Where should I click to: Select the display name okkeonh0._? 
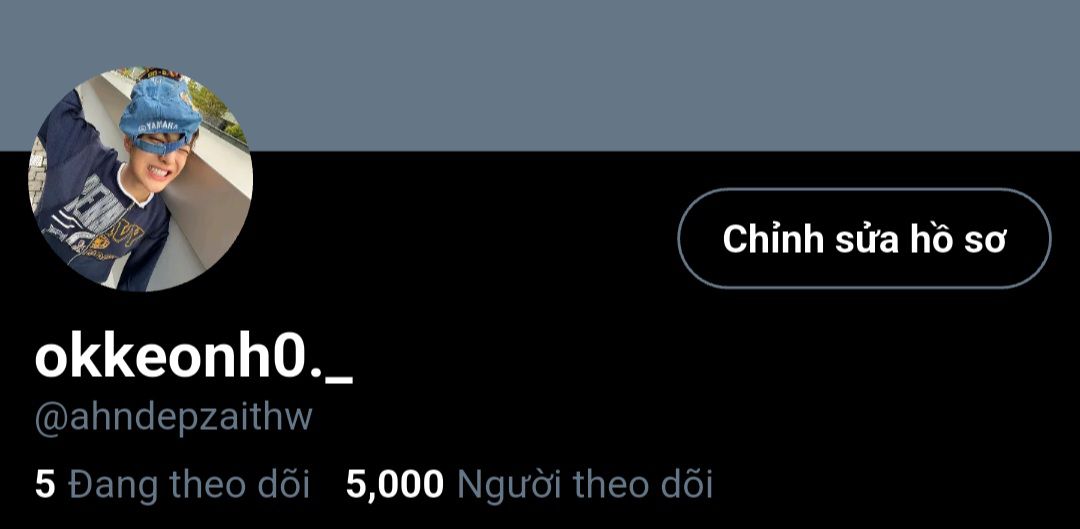(194, 358)
